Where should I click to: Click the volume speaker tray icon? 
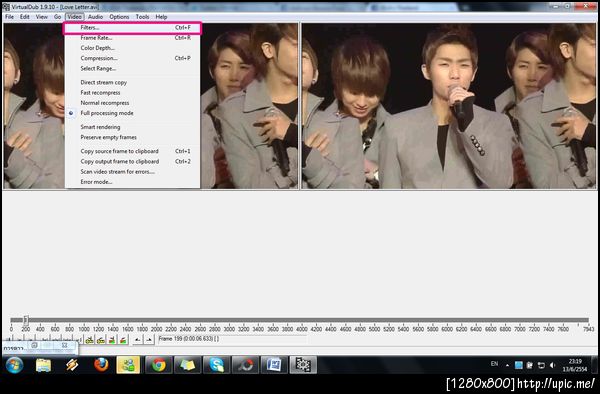[x=552, y=365]
